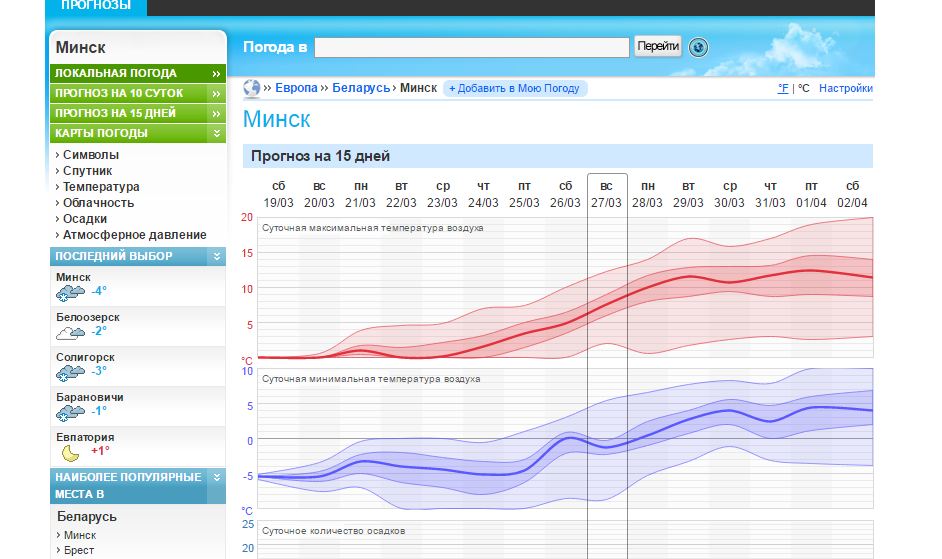Collapse the Последний выбор panel
942x559 pixels.
coord(217,257)
